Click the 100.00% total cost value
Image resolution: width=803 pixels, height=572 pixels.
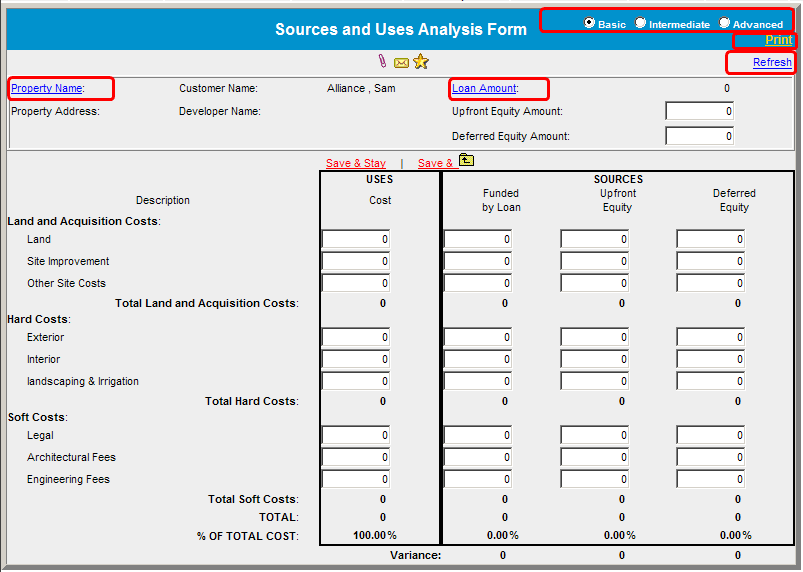[x=375, y=535]
